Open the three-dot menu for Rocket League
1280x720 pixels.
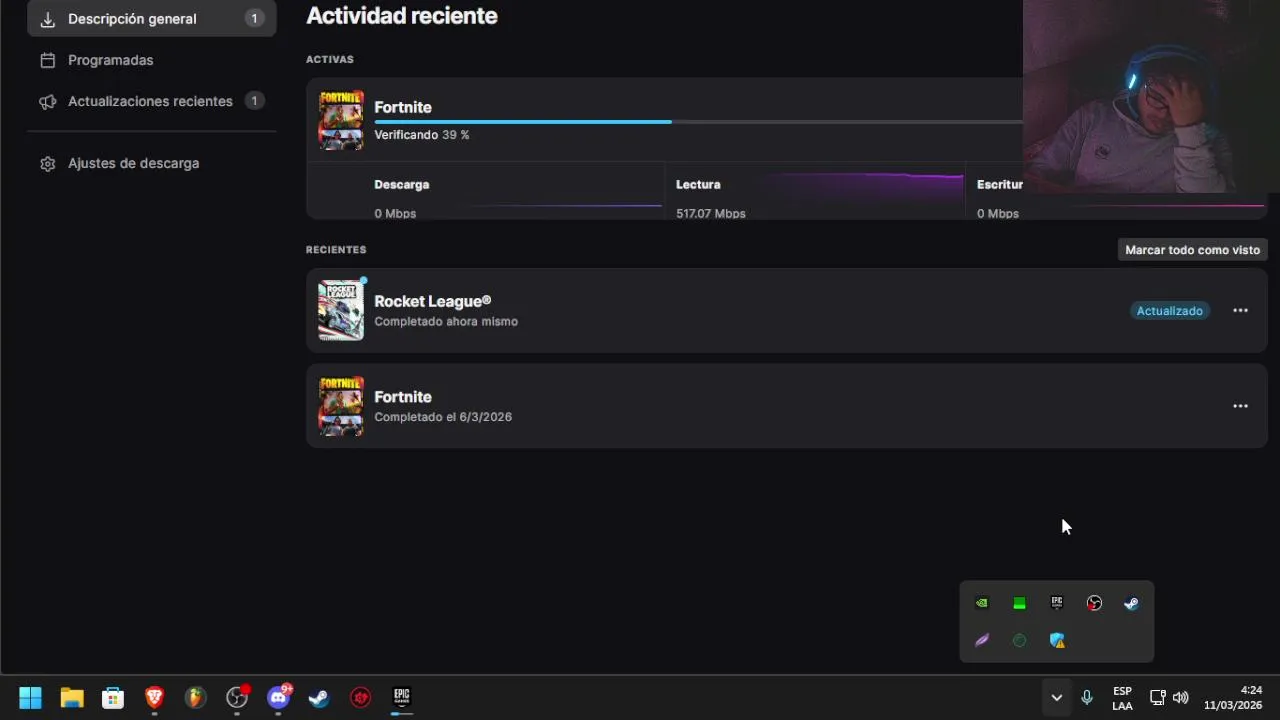1240,311
